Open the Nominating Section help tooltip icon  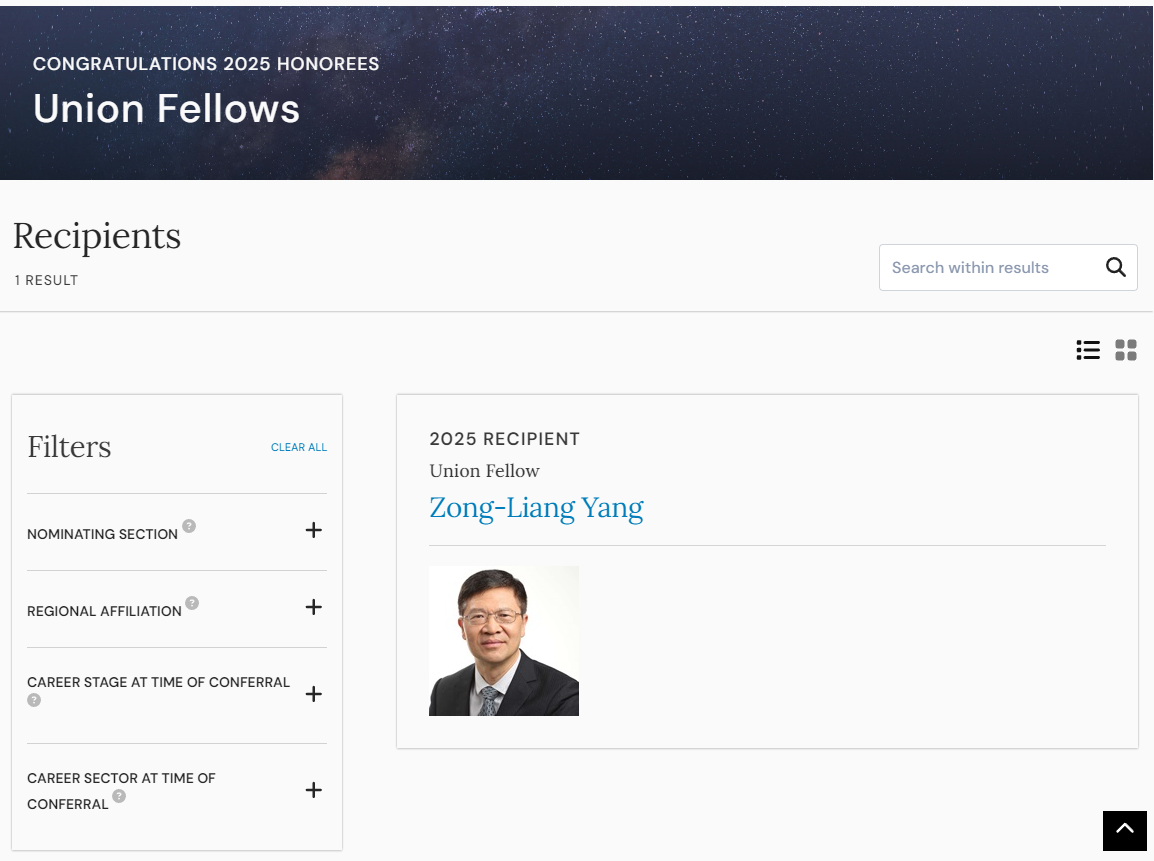coord(189,526)
